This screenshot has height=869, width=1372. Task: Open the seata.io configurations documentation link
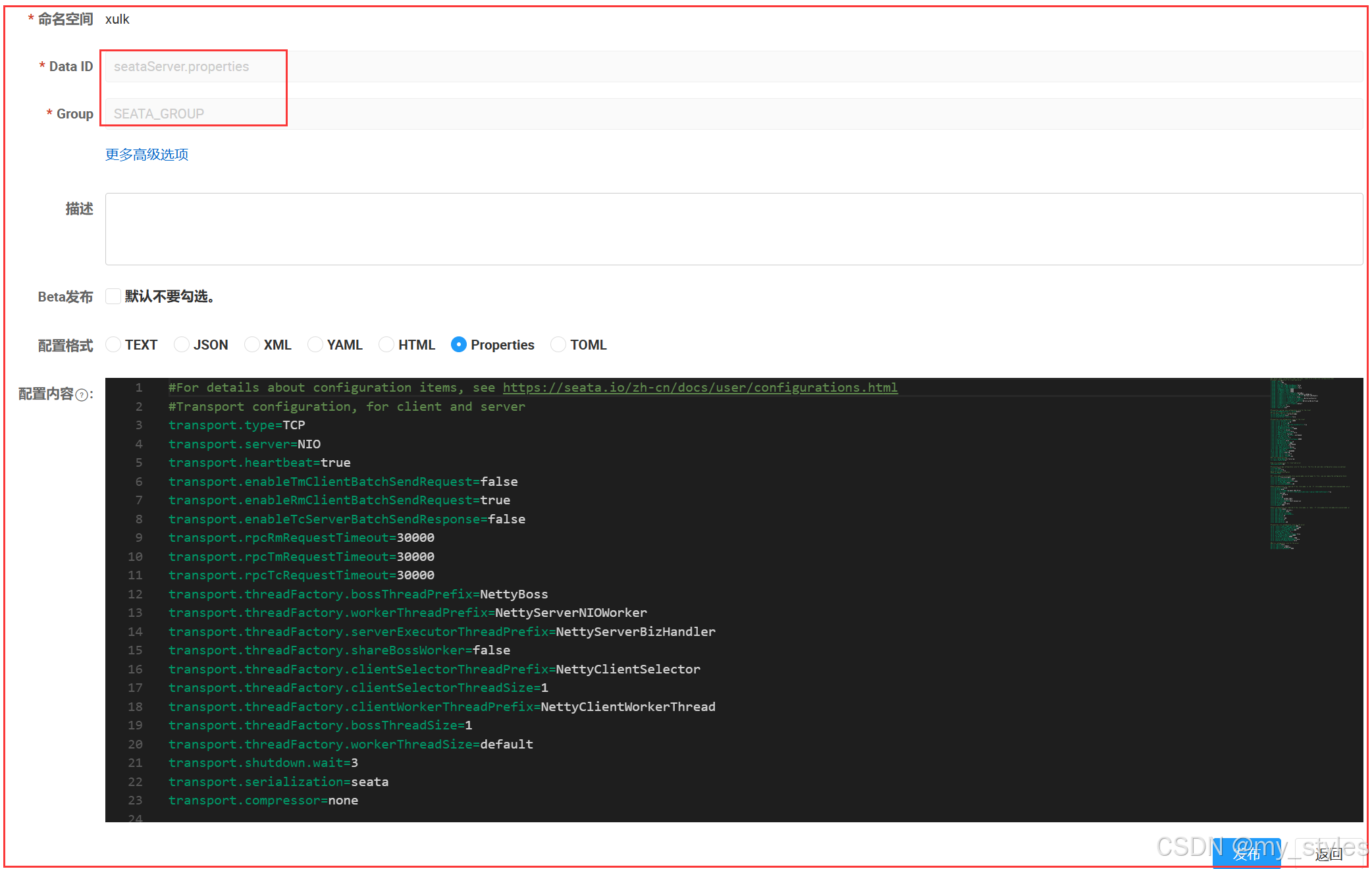click(x=700, y=388)
